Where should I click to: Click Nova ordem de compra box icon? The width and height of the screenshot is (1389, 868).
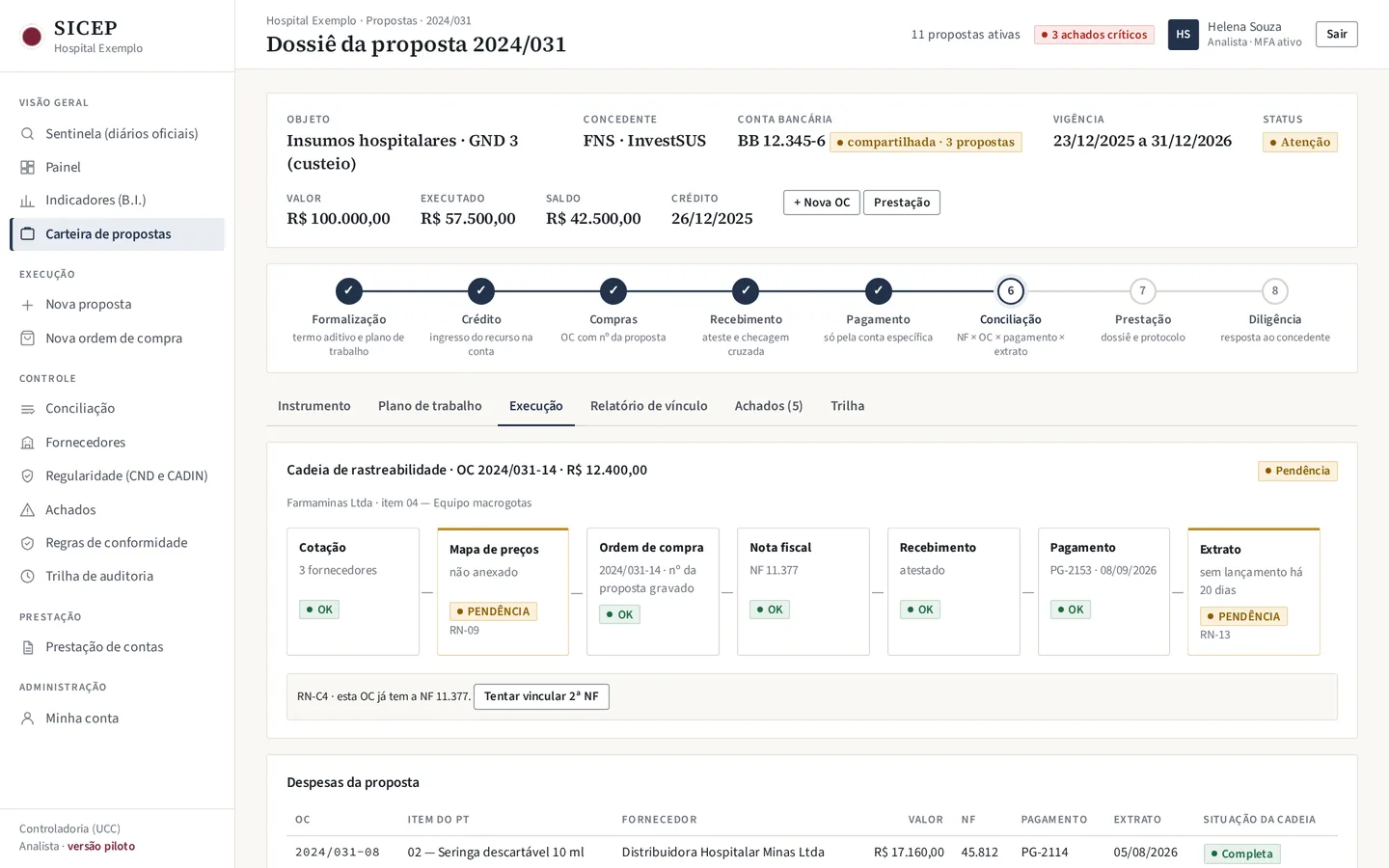click(x=28, y=339)
